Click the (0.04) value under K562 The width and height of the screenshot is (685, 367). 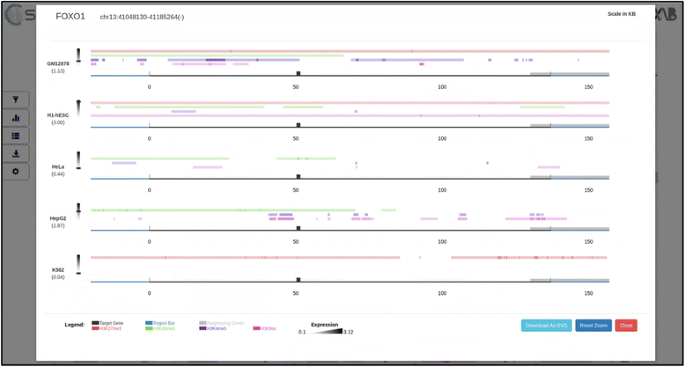pyautogui.click(x=58, y=277)
